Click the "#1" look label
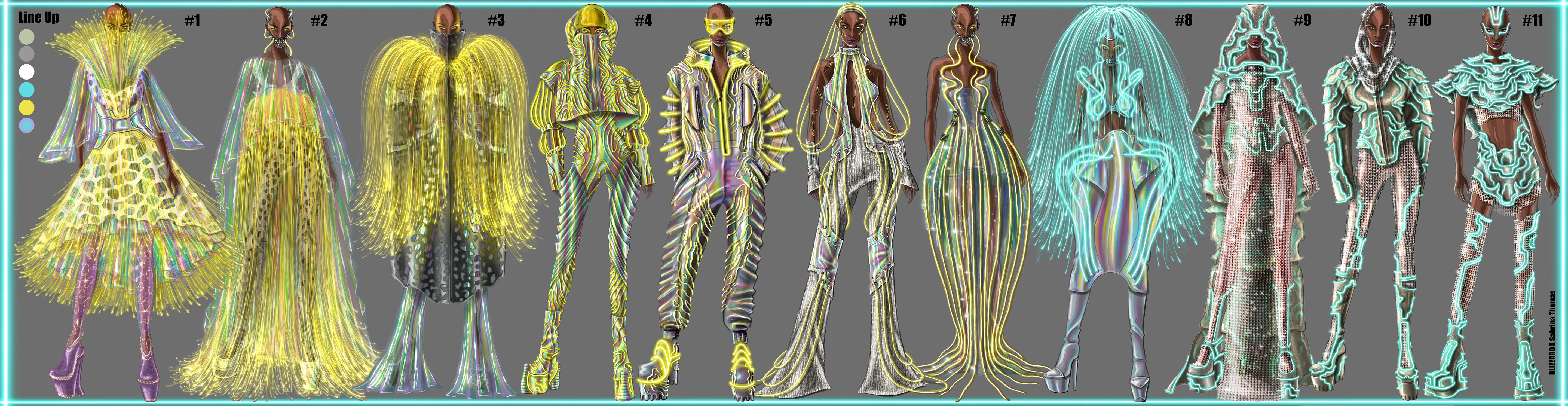The image size is (1568, 406). coord(192,21)
